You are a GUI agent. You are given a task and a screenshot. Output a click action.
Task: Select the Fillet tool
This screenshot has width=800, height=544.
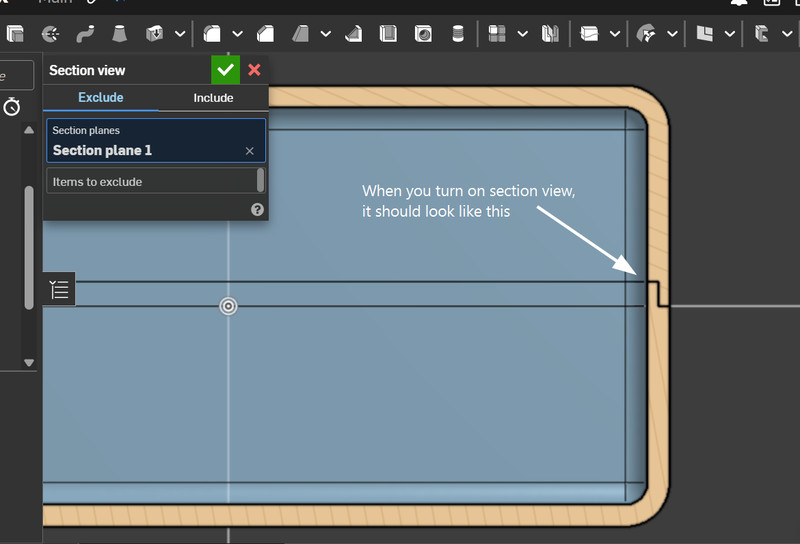212,34
